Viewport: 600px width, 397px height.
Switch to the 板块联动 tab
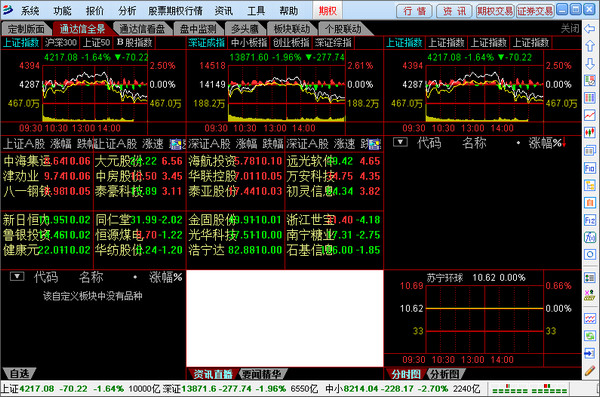point(292,29)
